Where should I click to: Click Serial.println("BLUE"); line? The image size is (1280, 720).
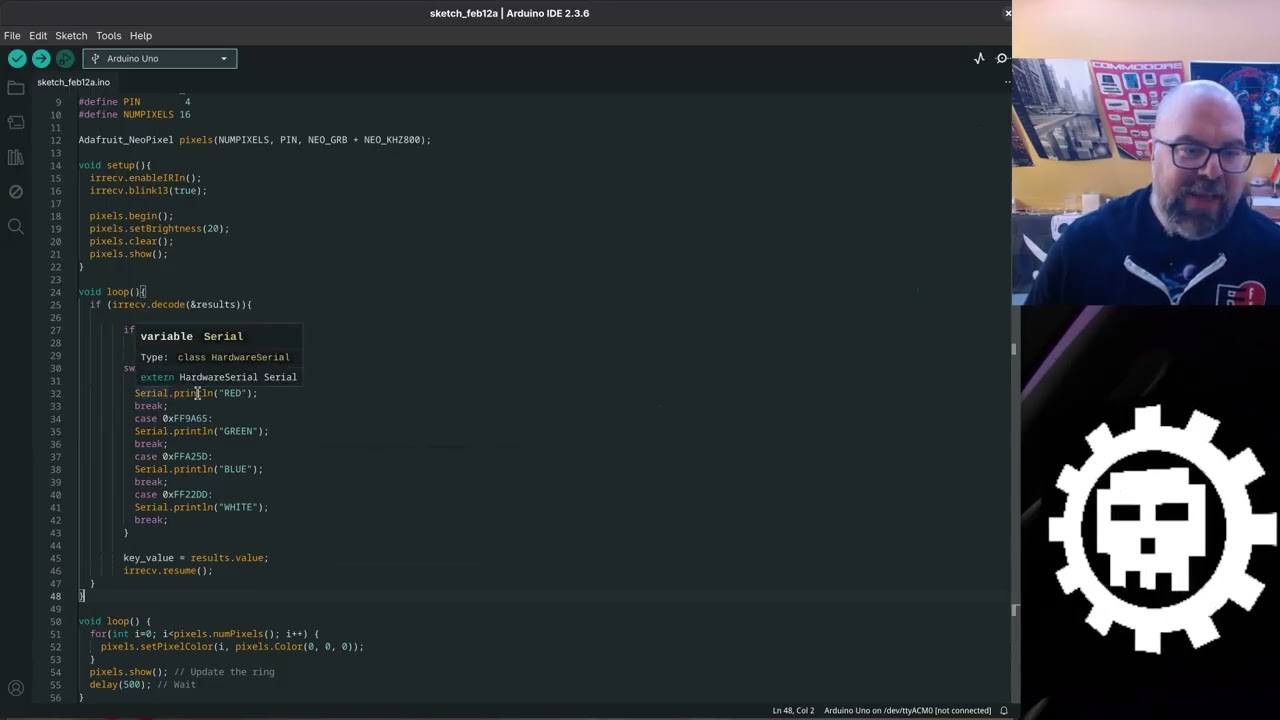(198, 469)
